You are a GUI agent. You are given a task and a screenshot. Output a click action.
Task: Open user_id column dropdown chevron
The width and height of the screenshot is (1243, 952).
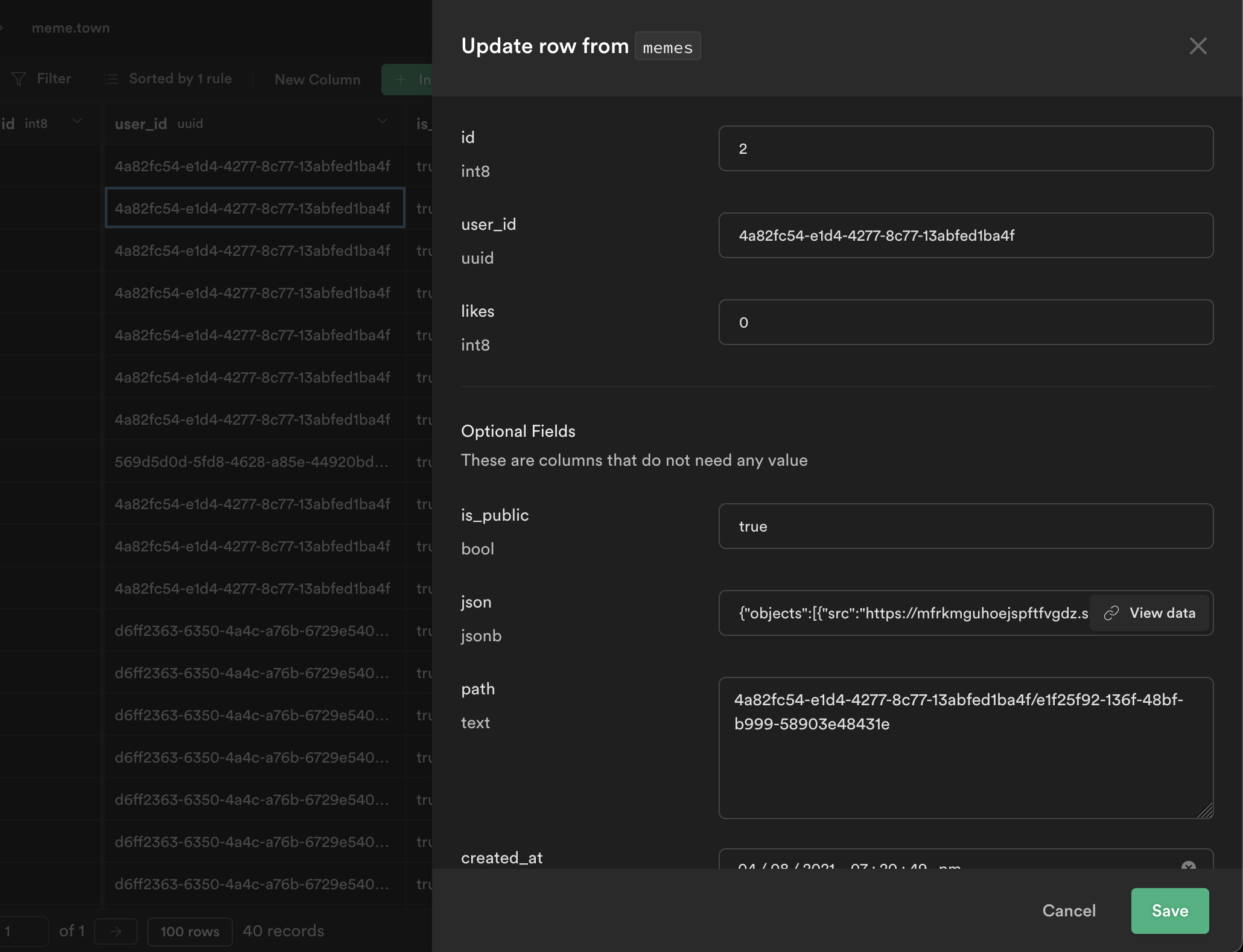(x=383, y=122)
